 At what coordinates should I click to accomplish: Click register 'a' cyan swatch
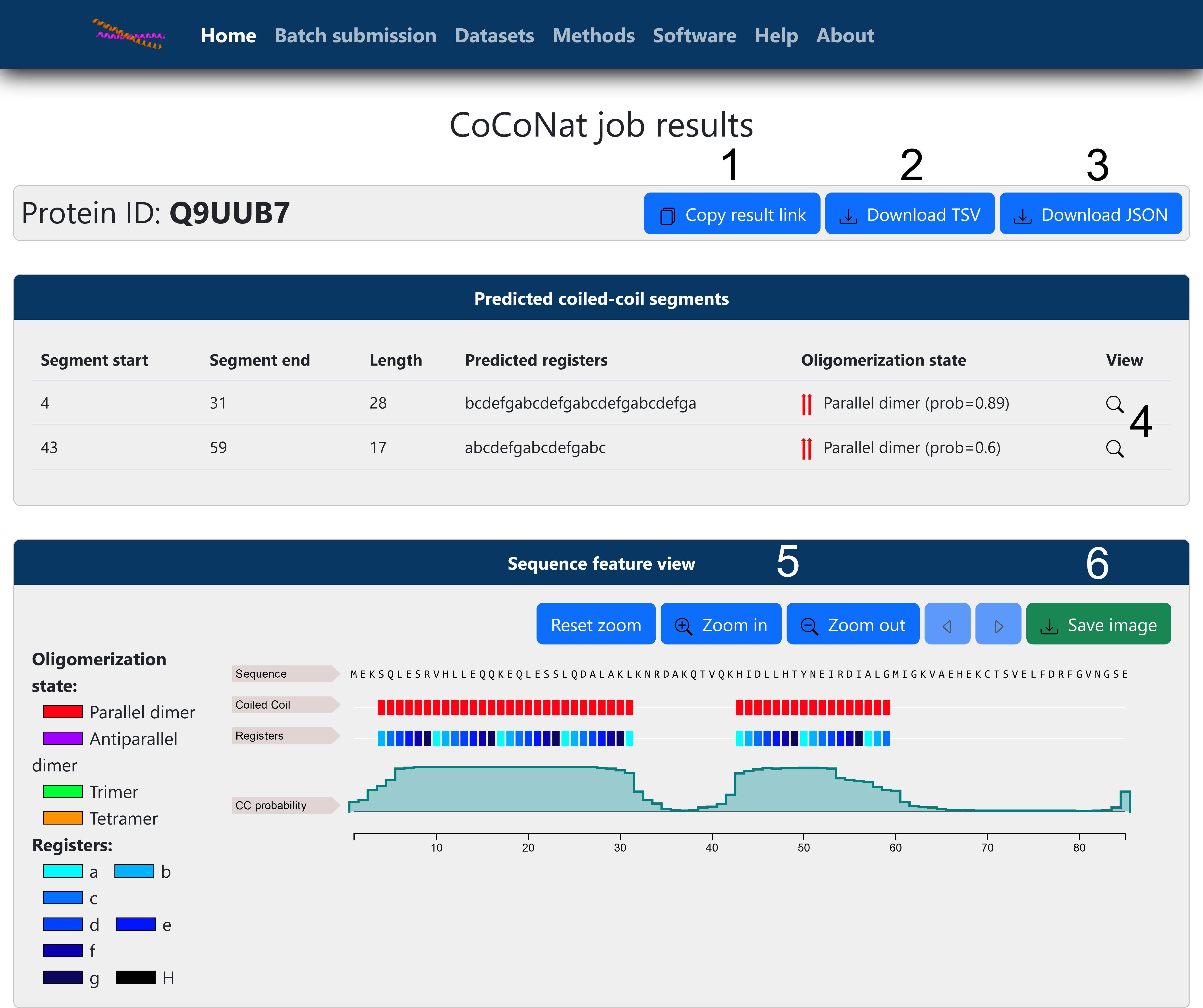tap(63, 871)
